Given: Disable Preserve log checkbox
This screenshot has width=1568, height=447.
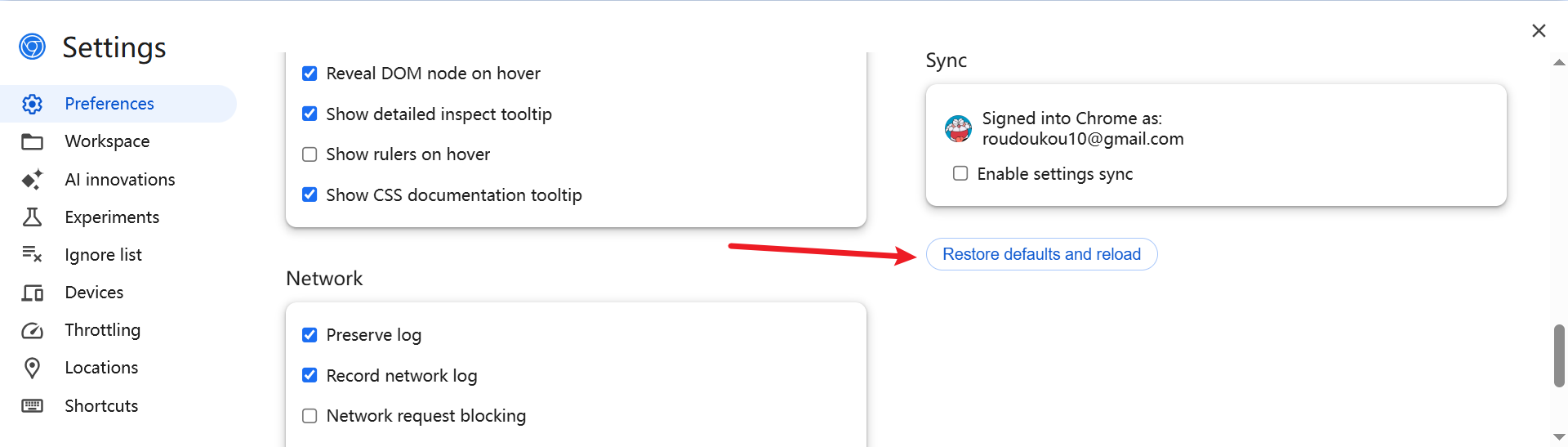Looking at the screenshot, I should 310,335.
